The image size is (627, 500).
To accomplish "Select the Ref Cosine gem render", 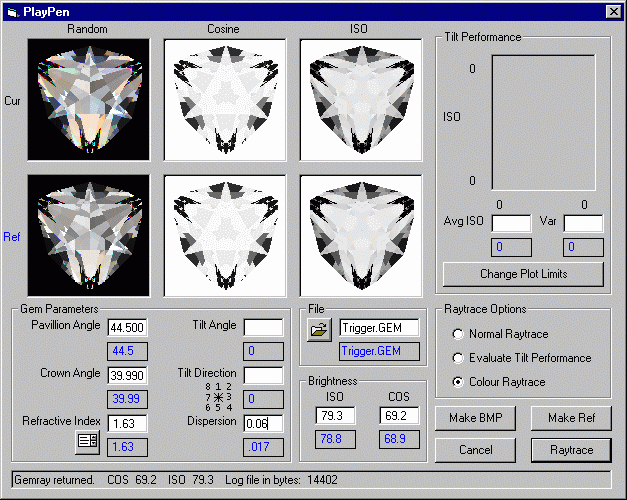I will (225, 236).
